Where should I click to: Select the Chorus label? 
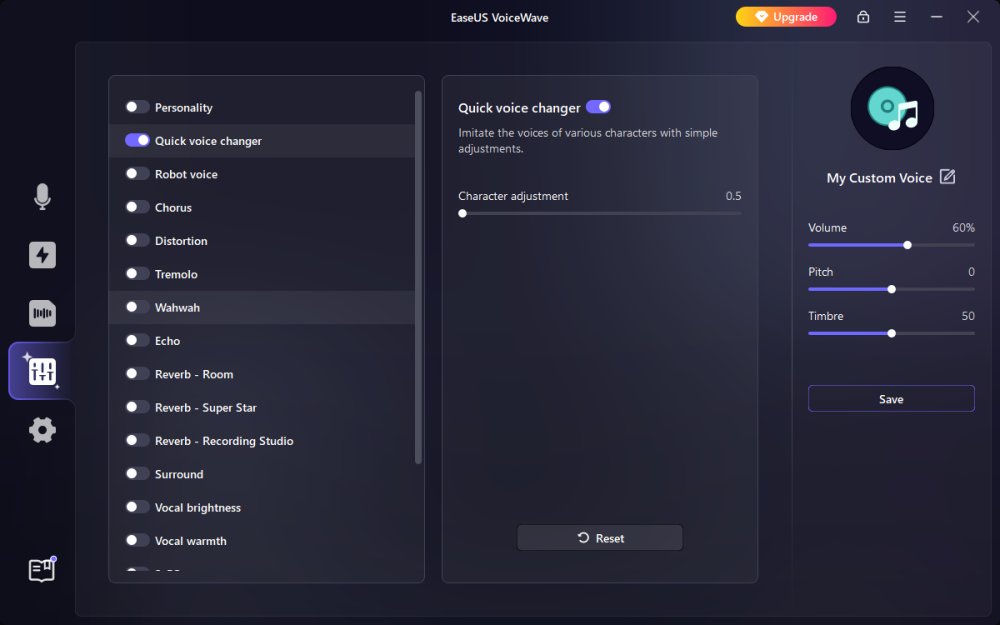173,207
